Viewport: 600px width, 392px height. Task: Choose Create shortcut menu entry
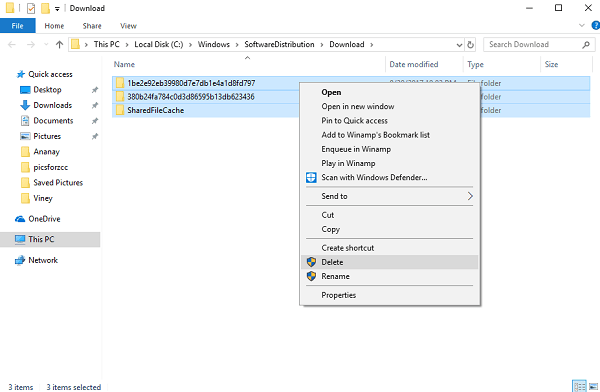pyautogui.click(x=390, y=248)
